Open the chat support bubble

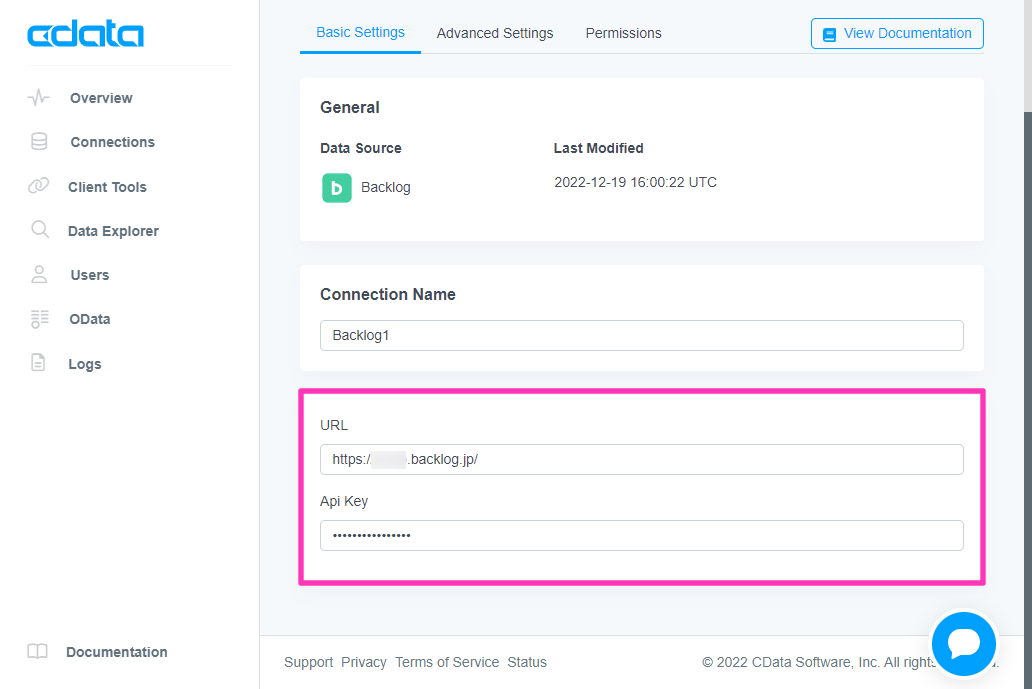point(962,644)
